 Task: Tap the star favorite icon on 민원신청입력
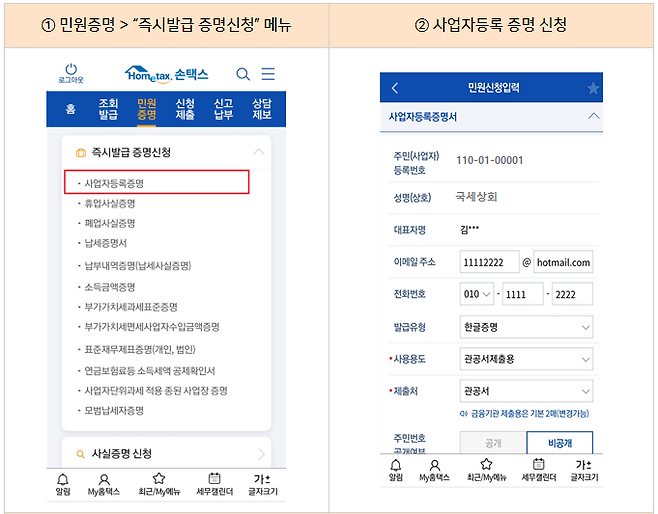(x=593, y=89)
